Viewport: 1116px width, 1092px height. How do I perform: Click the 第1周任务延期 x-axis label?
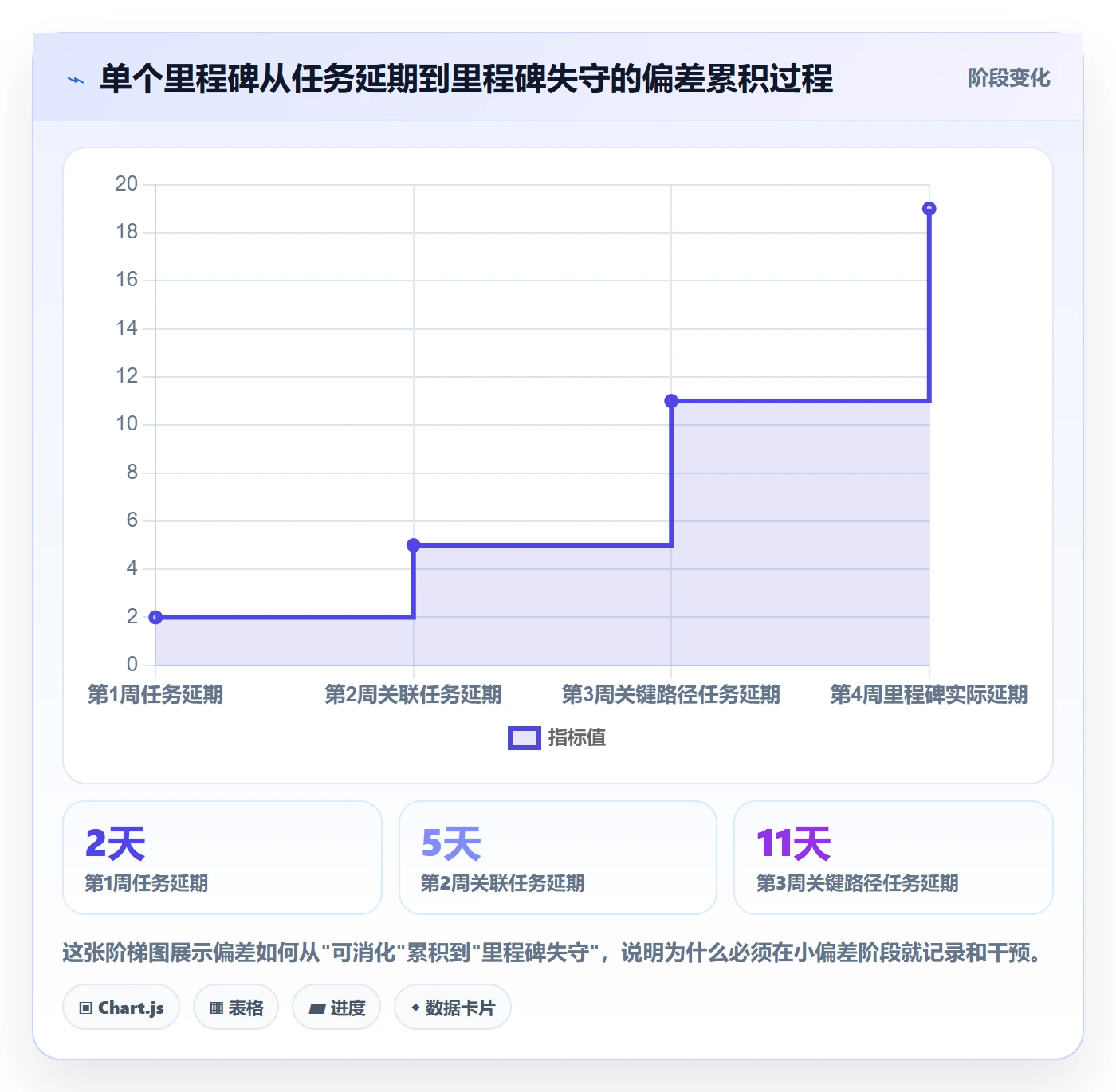(x=155, y=694)
